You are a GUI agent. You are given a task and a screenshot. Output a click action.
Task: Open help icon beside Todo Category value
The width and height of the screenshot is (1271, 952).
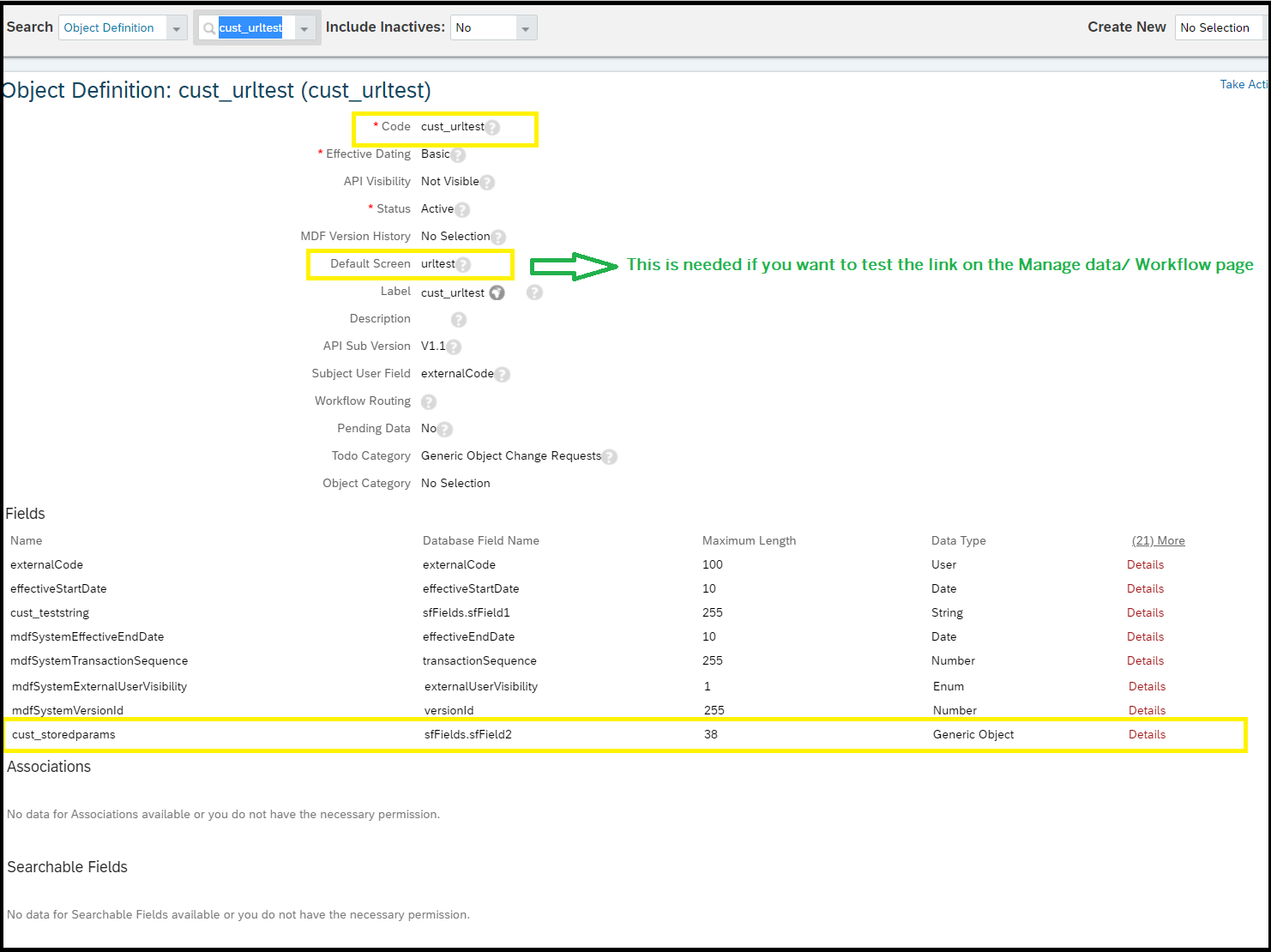coord(610,457)
